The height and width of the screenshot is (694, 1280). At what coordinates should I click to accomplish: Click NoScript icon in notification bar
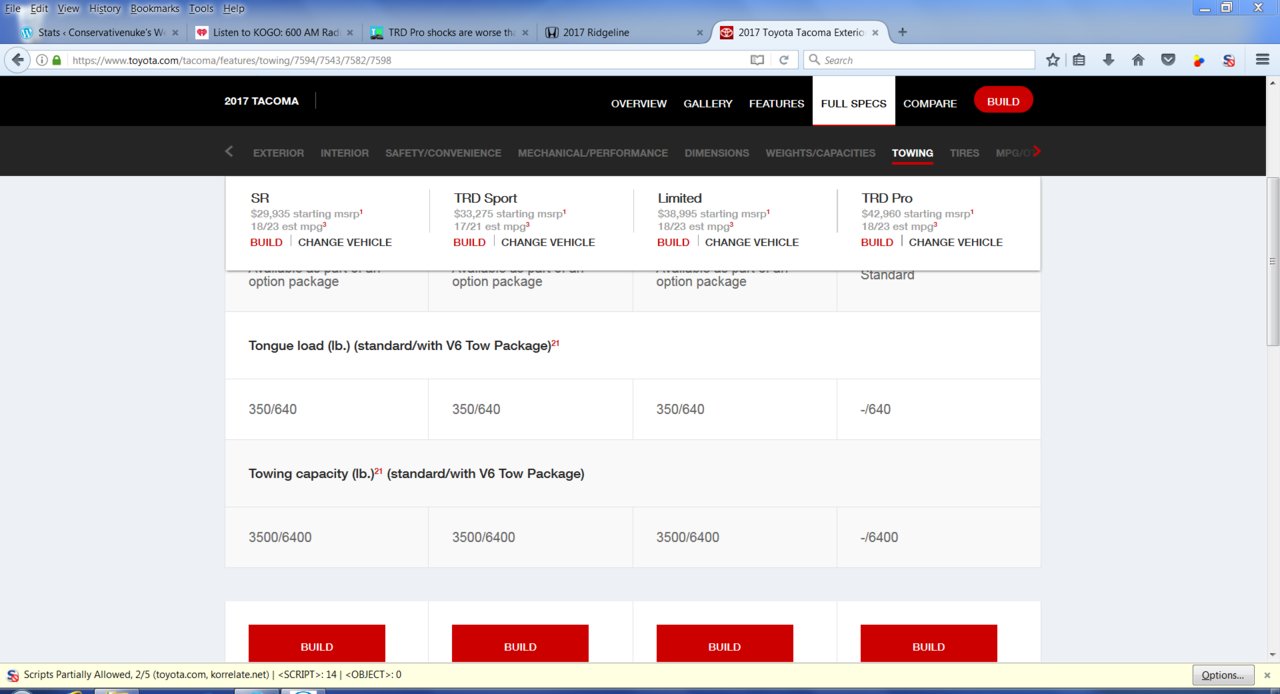(12, 675)
